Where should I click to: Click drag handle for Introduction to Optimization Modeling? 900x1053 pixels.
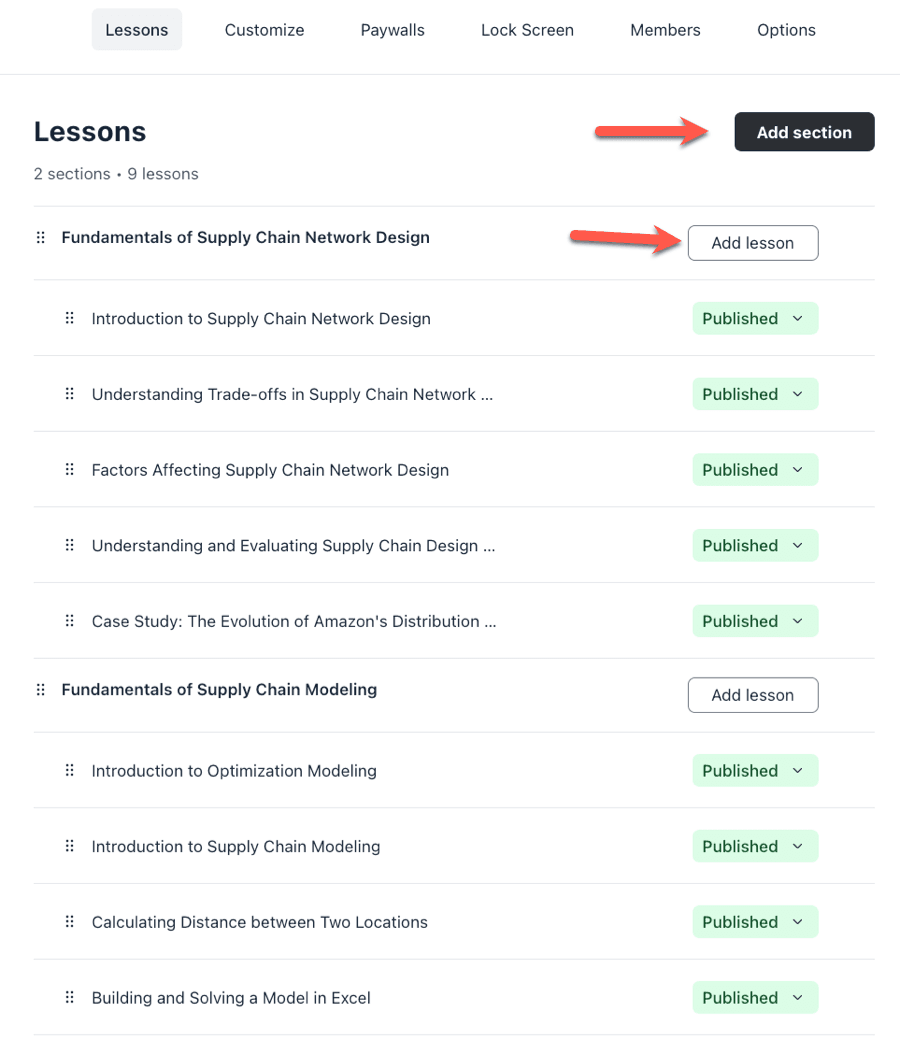click(70, 771)
